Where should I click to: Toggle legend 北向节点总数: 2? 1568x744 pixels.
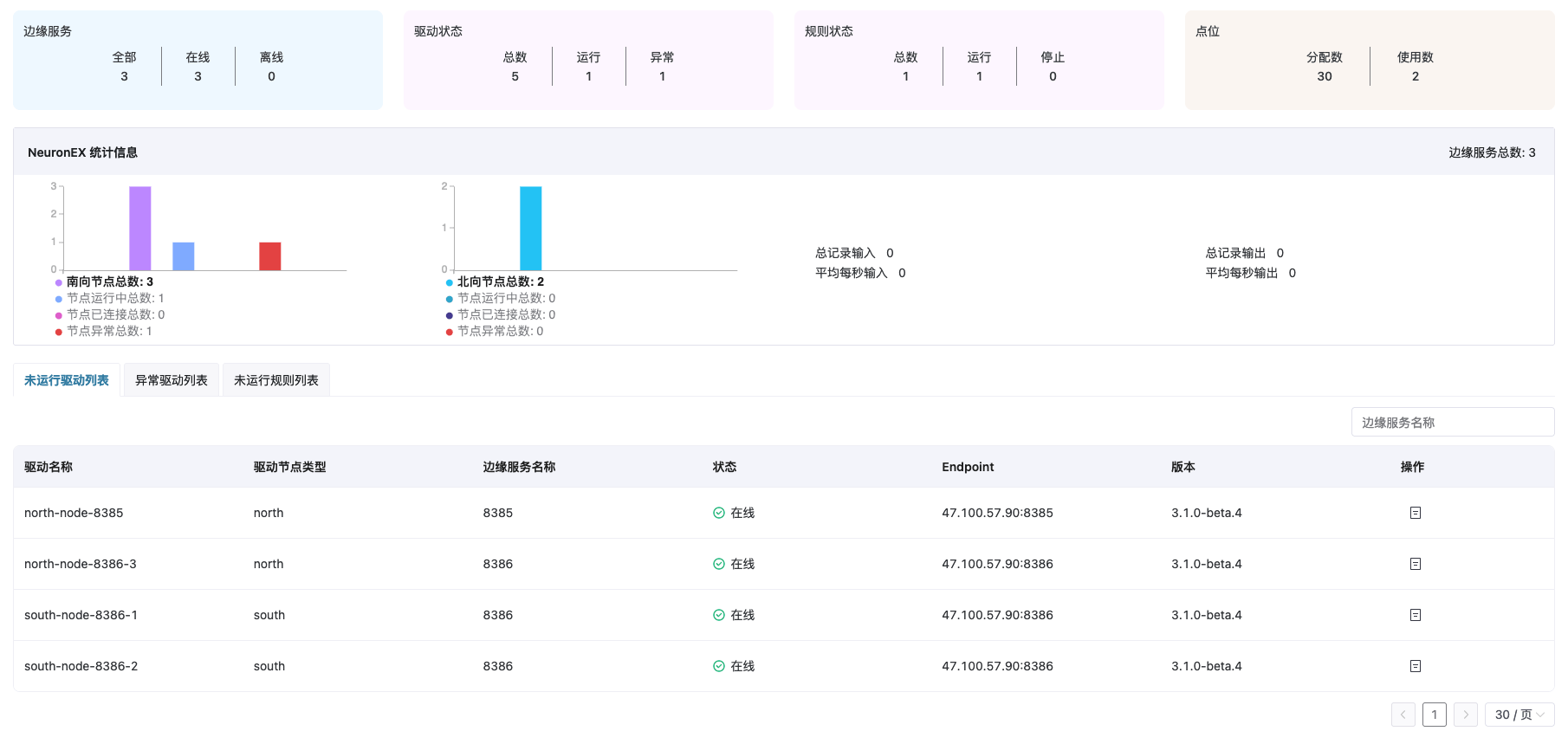point(495,281)
